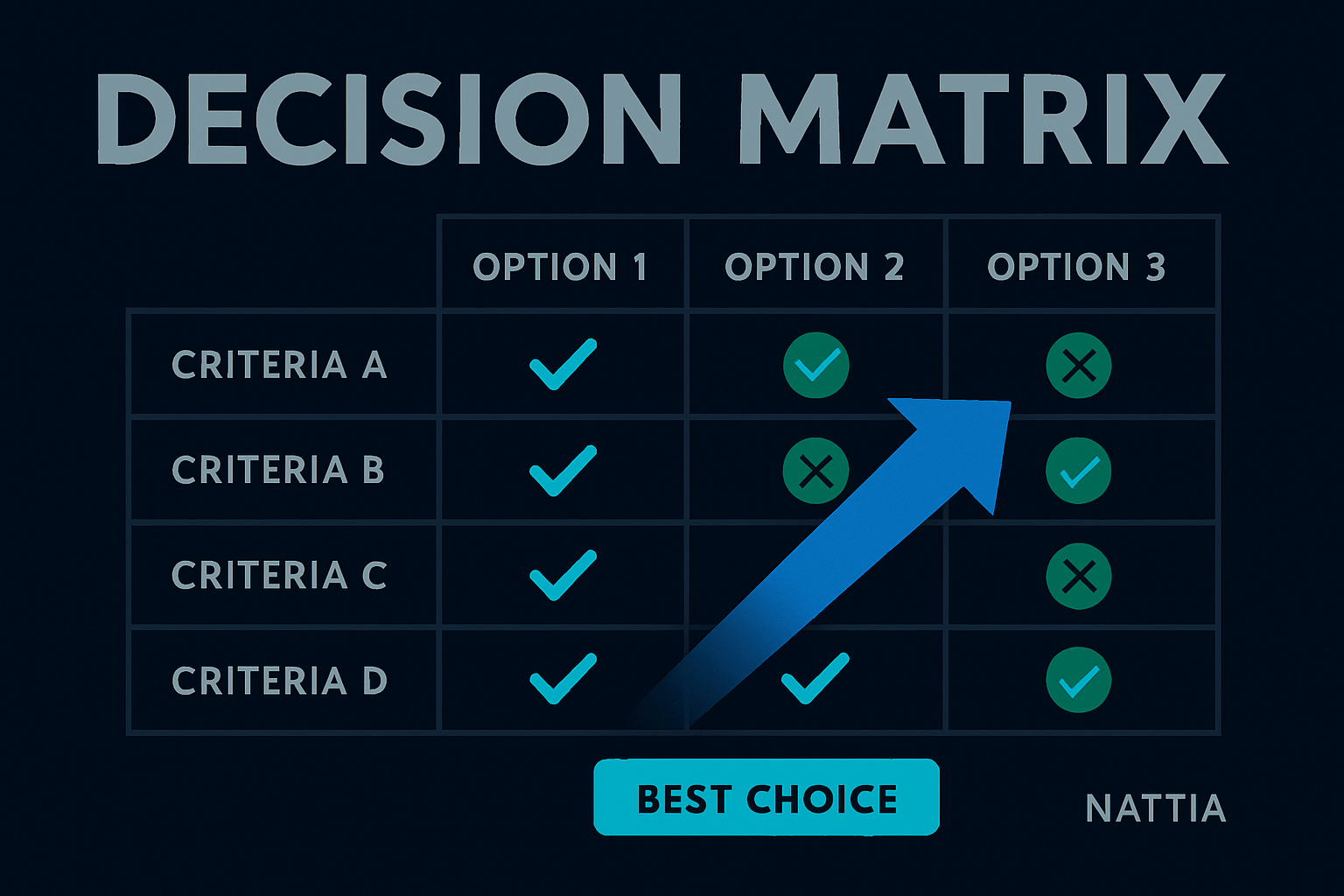Image resolution: width=1344 pixels, height=896 pixels.
Task: Select the Option 1 column header
Action: click(x=560, y=267)
